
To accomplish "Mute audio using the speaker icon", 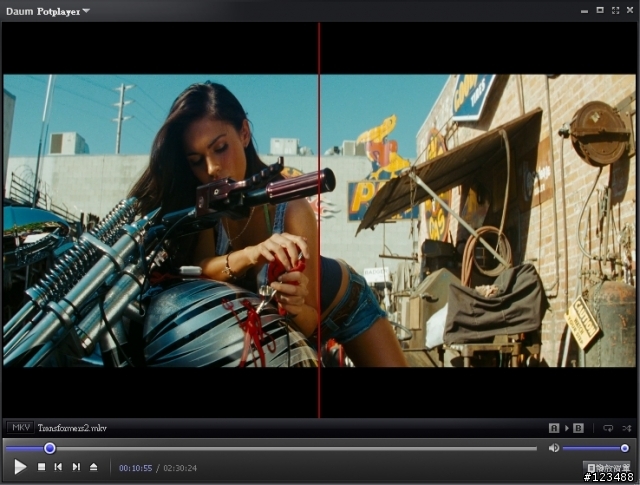I will pyautogui.click(x=554, y=448).
